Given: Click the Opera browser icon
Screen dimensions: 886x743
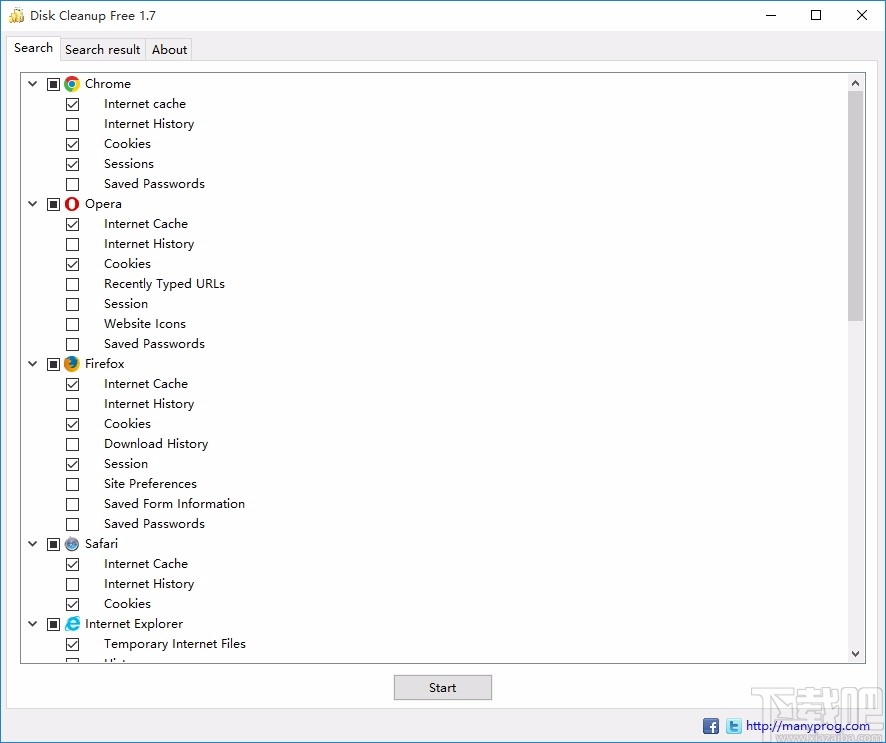Looking at the screenshot, I should (x=71, y=203).
